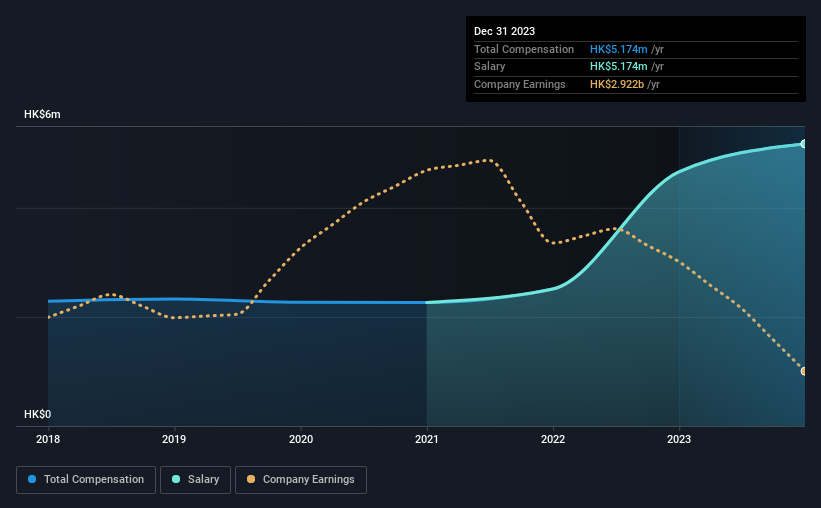Select the 2020 x-axis label
This screenshot has width=821, height=508.
click(x=301, y=439)
